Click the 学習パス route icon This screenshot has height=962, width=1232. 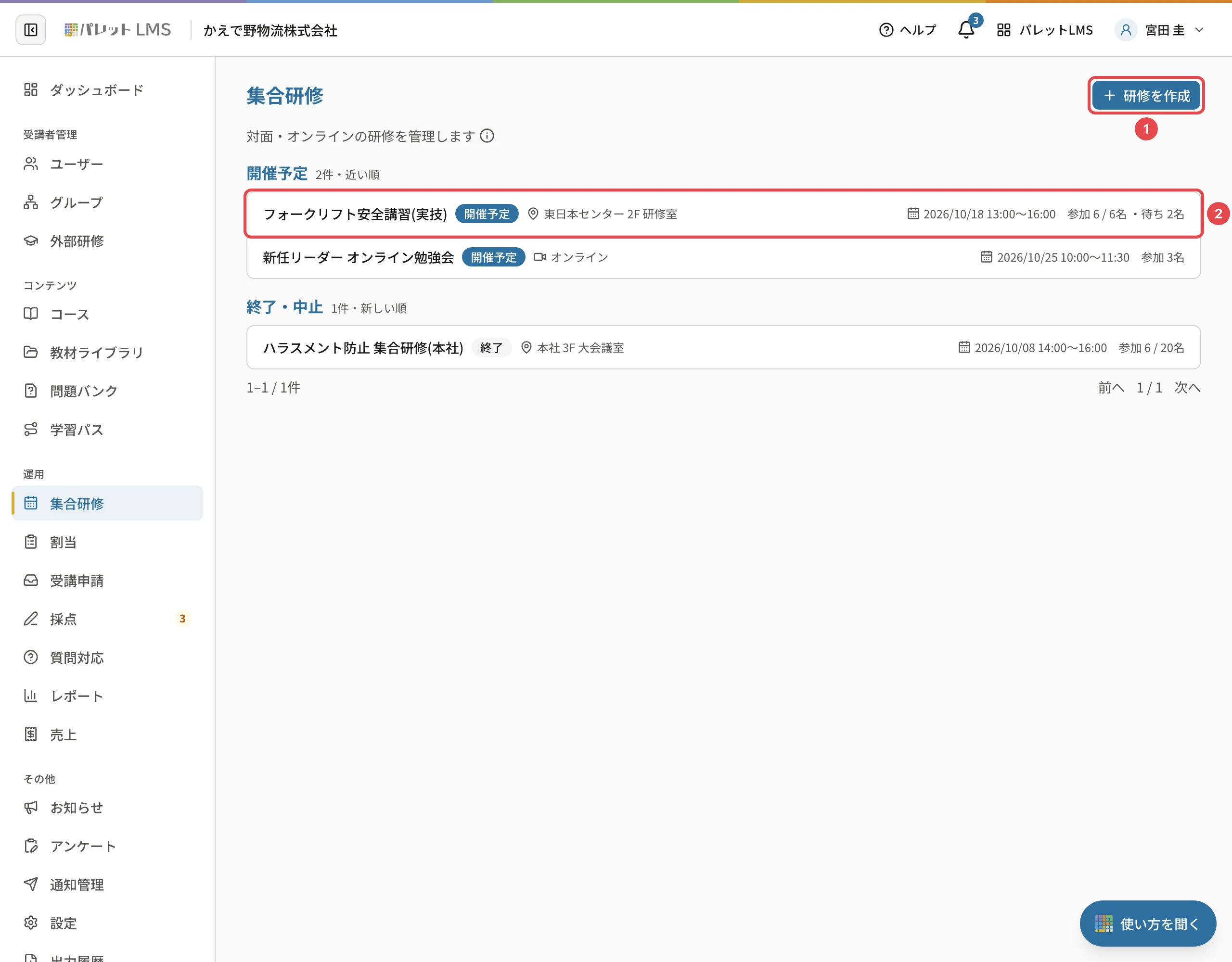[x=31, y=429]
